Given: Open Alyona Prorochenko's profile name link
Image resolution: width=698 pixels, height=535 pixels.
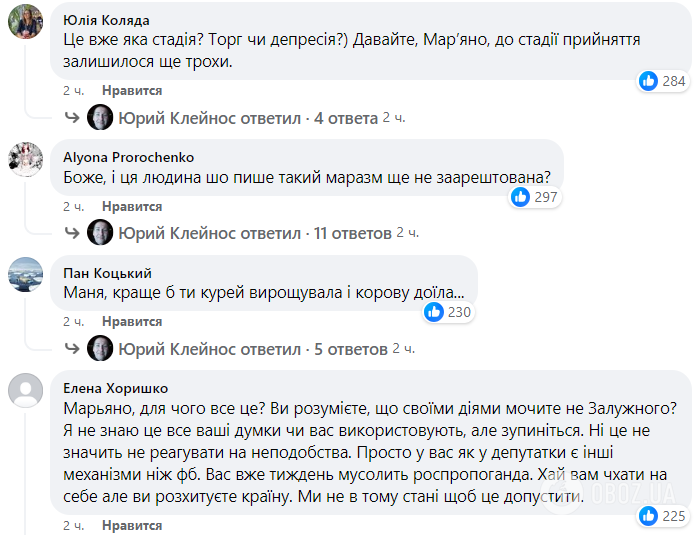Looking at the screenshot, I should (x=128, y=157).
